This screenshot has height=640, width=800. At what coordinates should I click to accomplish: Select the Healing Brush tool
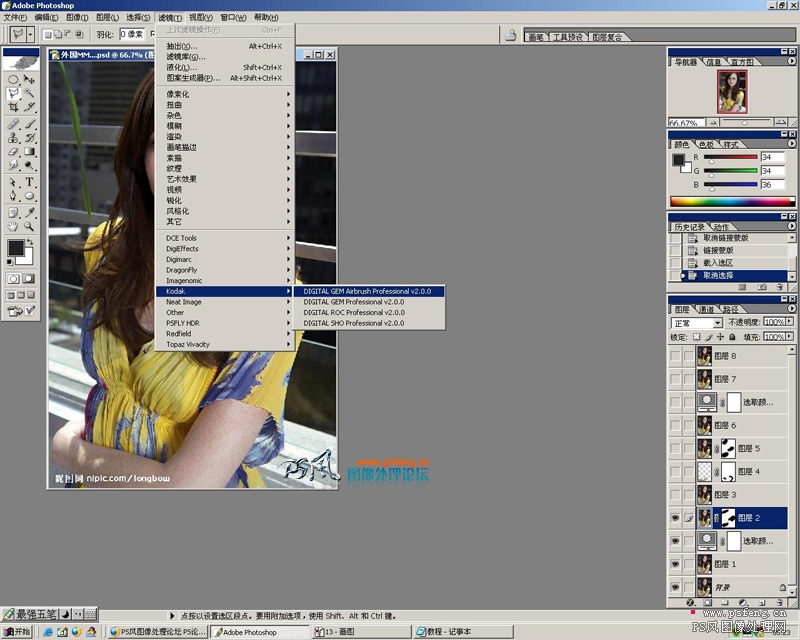13,124
